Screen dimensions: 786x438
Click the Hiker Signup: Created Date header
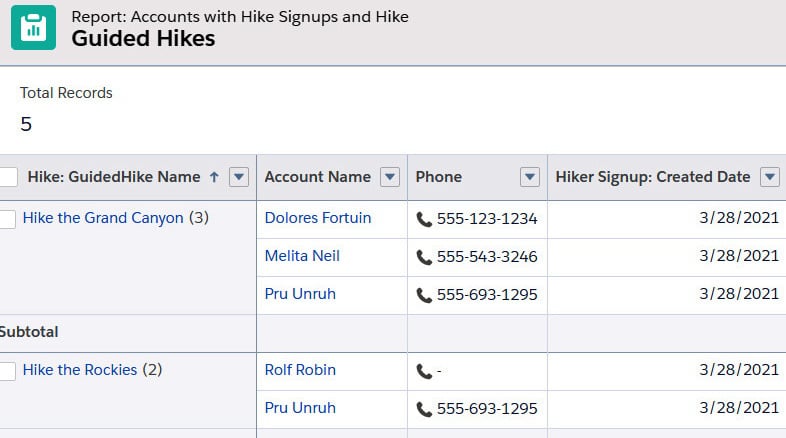653,177
